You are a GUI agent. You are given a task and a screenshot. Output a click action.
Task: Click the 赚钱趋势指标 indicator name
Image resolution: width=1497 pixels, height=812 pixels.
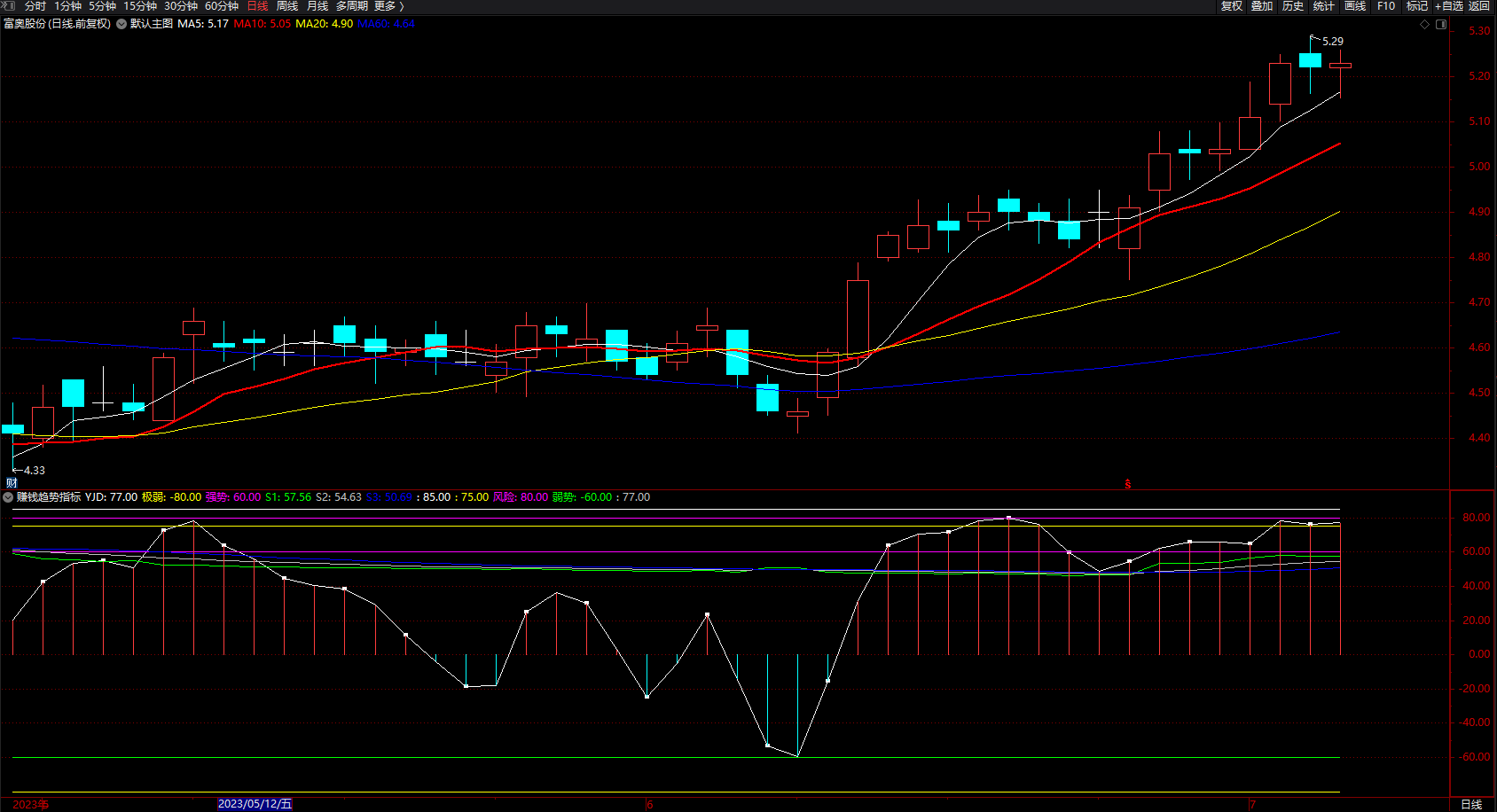pyautogui.click(x=49, y=497)
